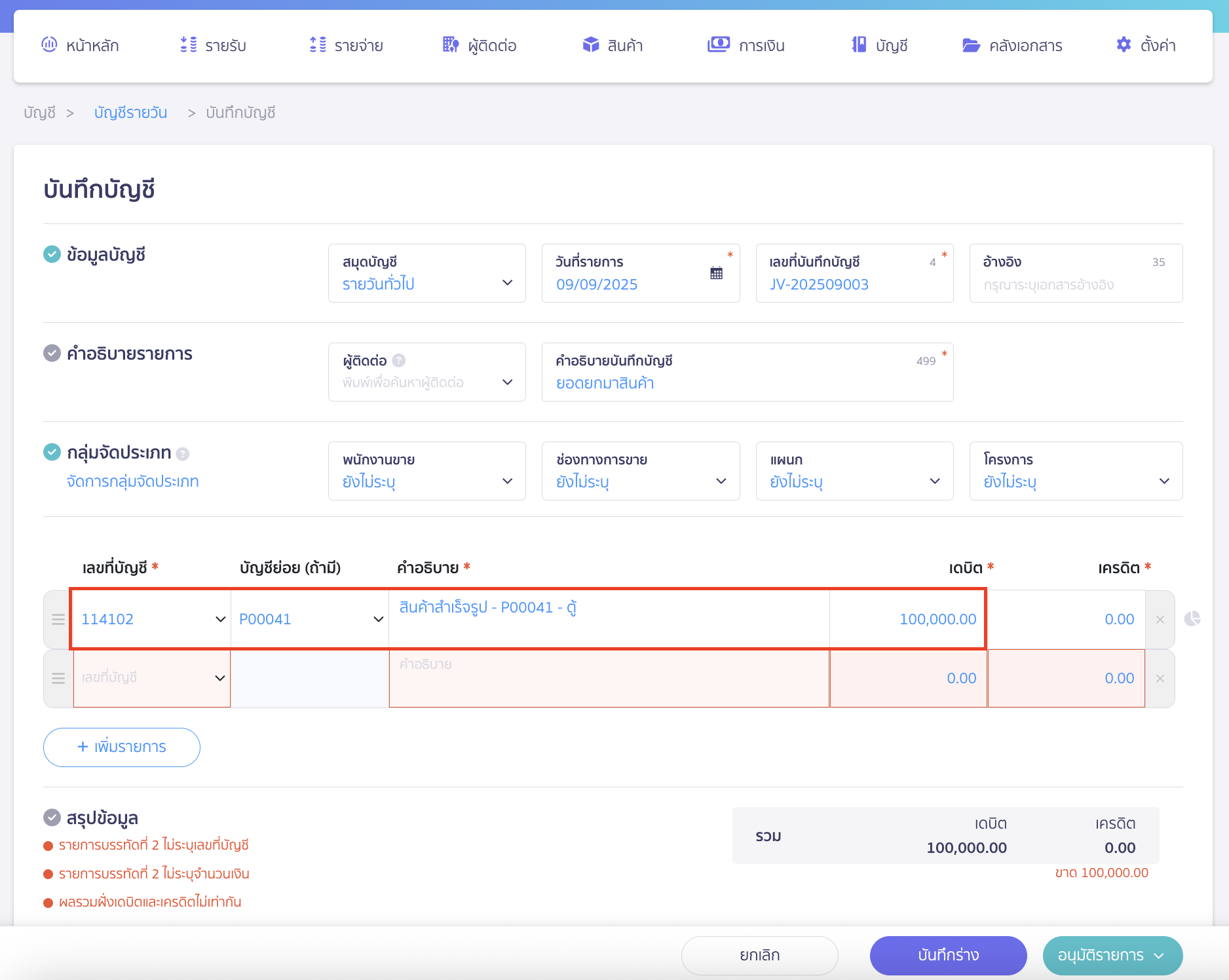Click the pie chart icon beside first row

coord(1192,618)
